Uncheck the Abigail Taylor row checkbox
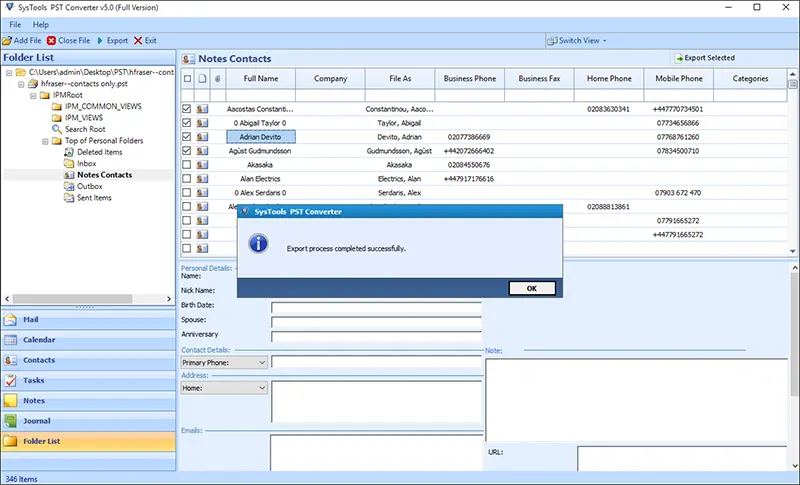Screen dimensions: 800x485 point(187,122)
